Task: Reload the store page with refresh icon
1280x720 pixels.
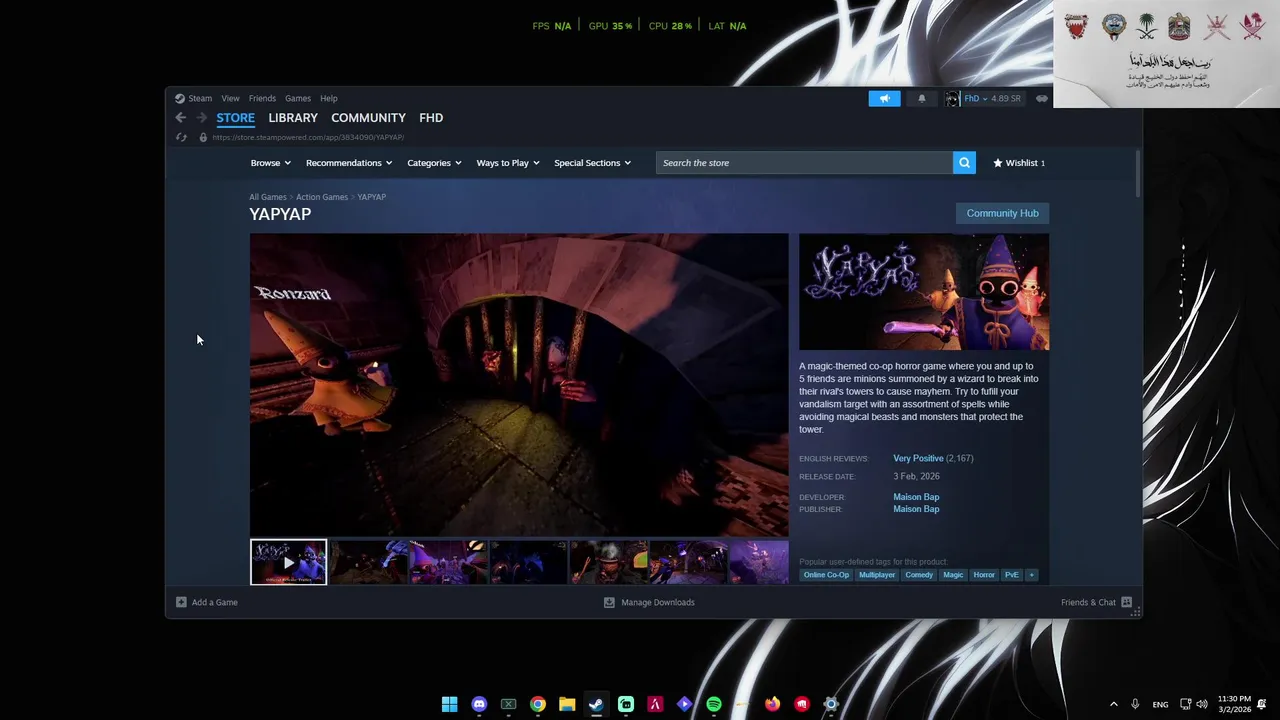Action: (181, 137)
